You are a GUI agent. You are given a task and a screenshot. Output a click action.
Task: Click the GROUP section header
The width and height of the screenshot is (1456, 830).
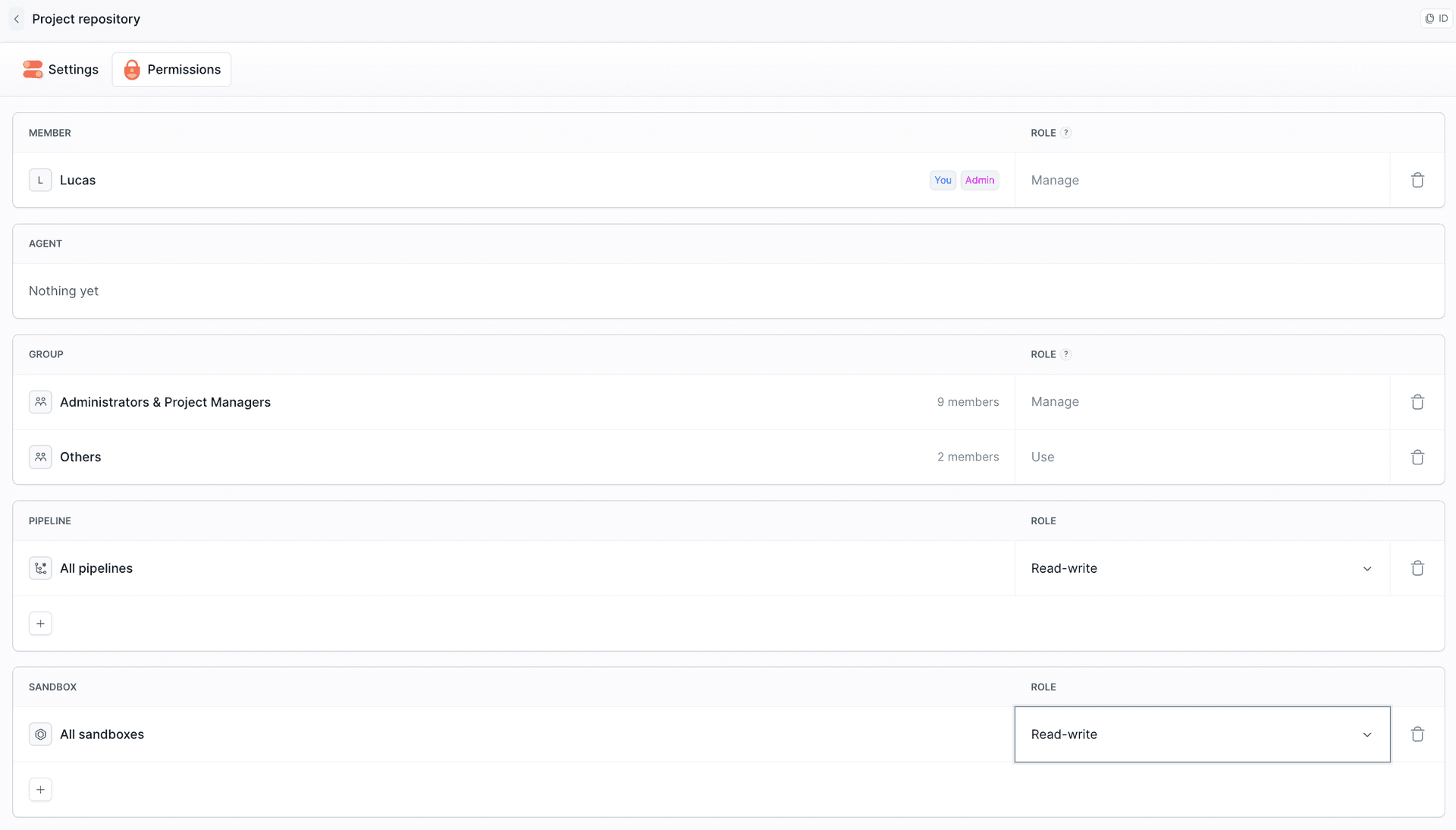coord(46,354)
